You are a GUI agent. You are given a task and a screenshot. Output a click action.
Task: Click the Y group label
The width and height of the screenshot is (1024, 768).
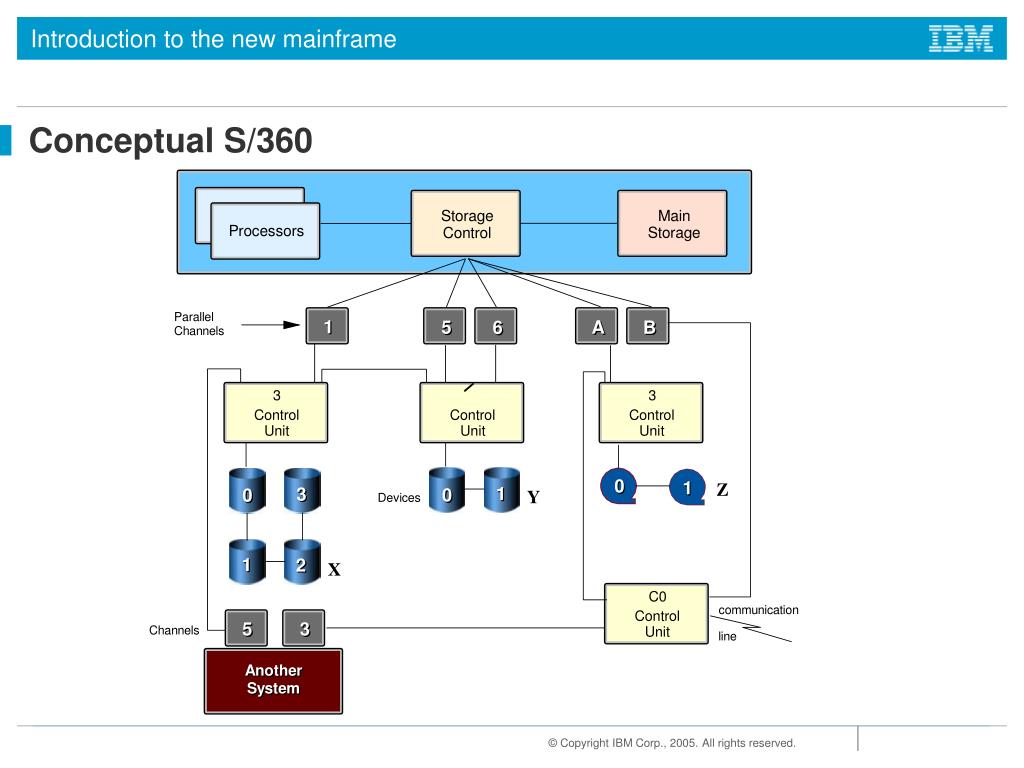pyautogui.click(x=534, y=498)
